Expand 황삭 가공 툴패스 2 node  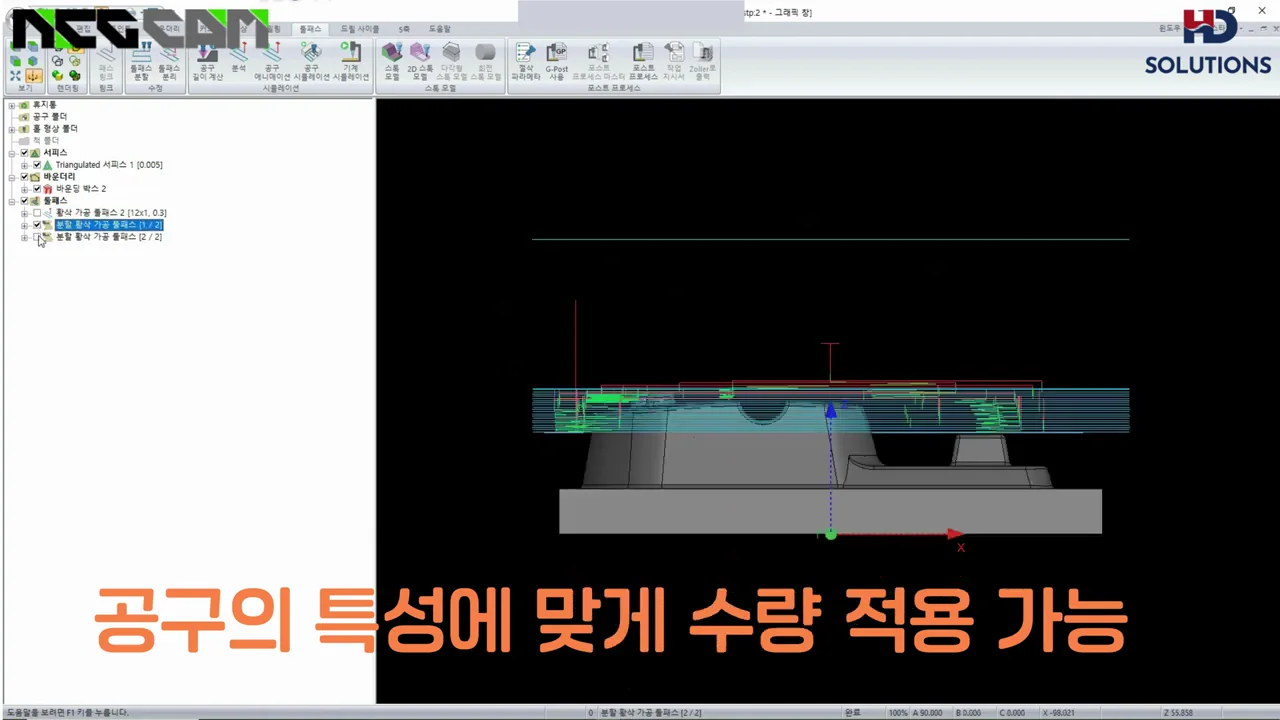coord(24,213)
